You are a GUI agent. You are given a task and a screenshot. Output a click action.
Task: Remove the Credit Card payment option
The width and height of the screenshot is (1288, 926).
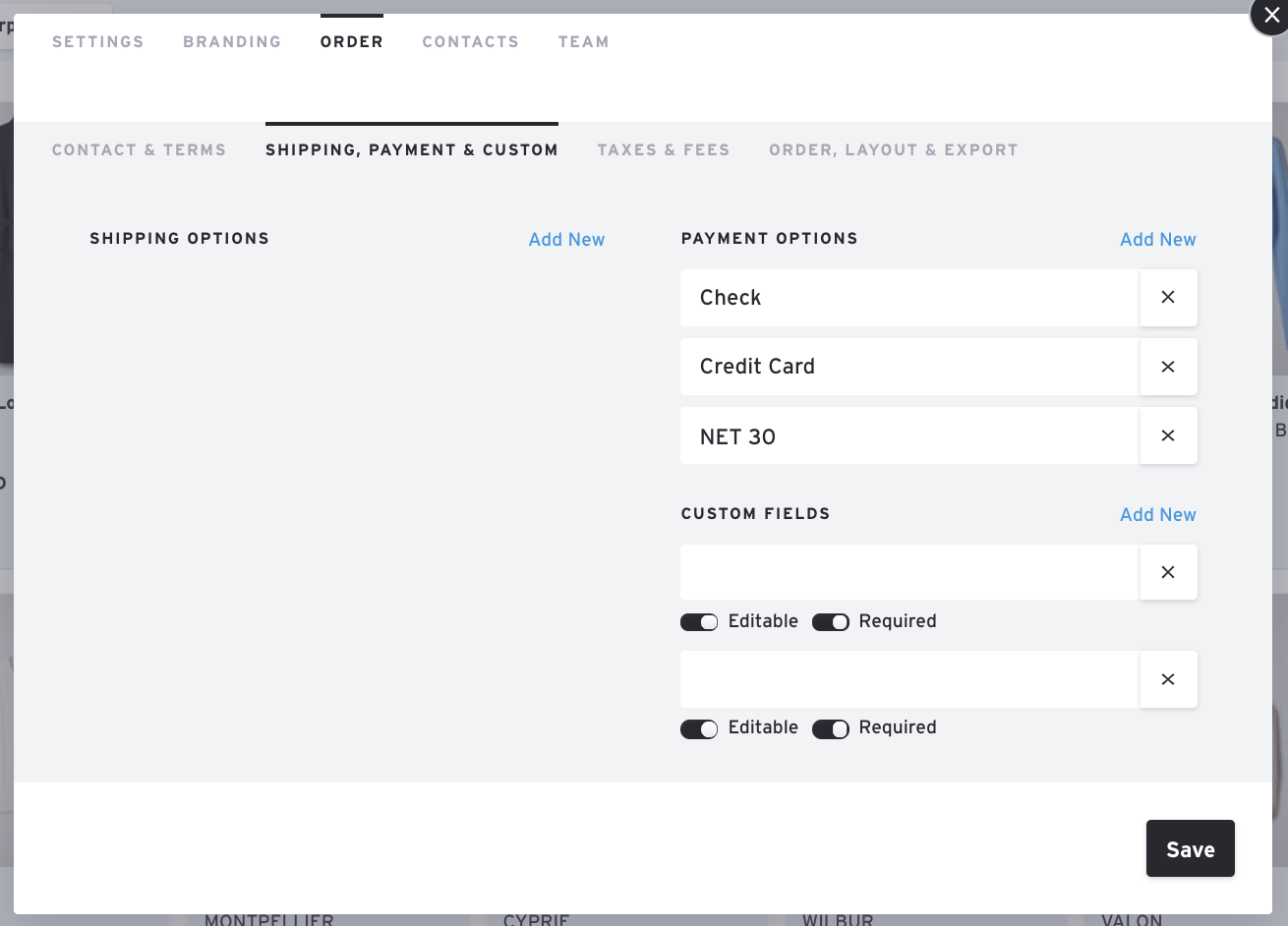click(x=1168, y=366)
